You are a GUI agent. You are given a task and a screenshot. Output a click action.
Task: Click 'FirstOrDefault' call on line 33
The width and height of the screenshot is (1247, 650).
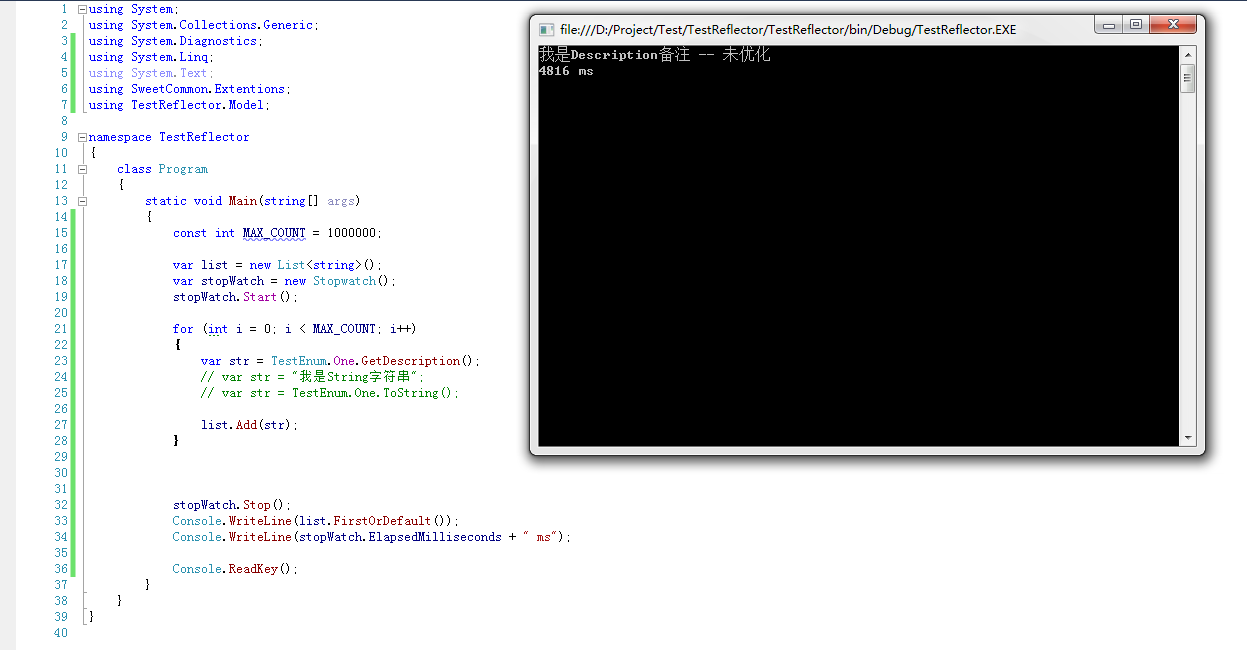point(384,521)
